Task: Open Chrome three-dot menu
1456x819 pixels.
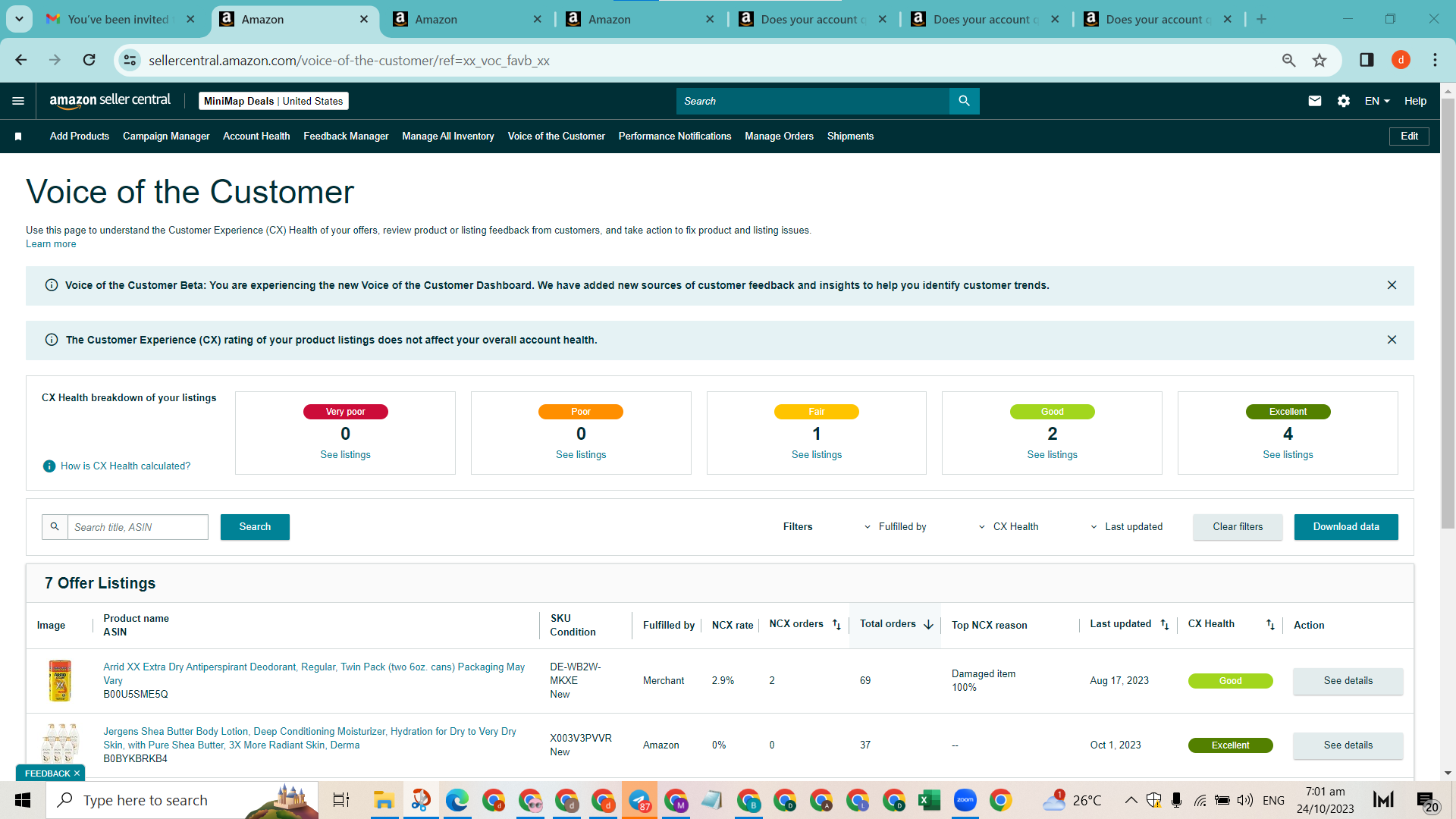Action: (1435, 60)
